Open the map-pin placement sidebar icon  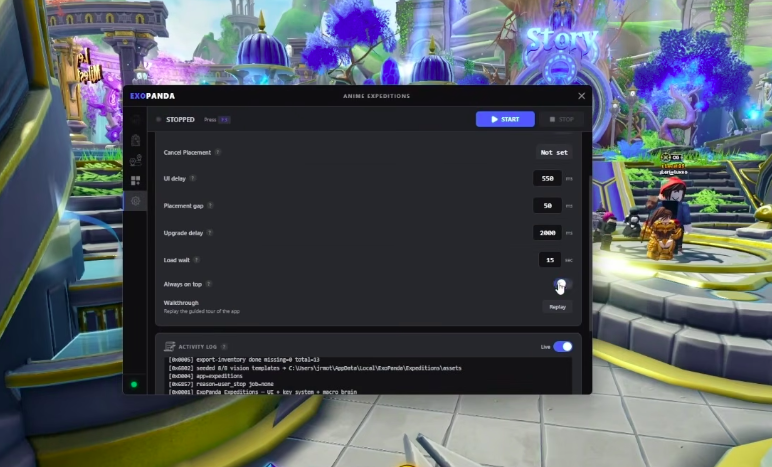135,160
